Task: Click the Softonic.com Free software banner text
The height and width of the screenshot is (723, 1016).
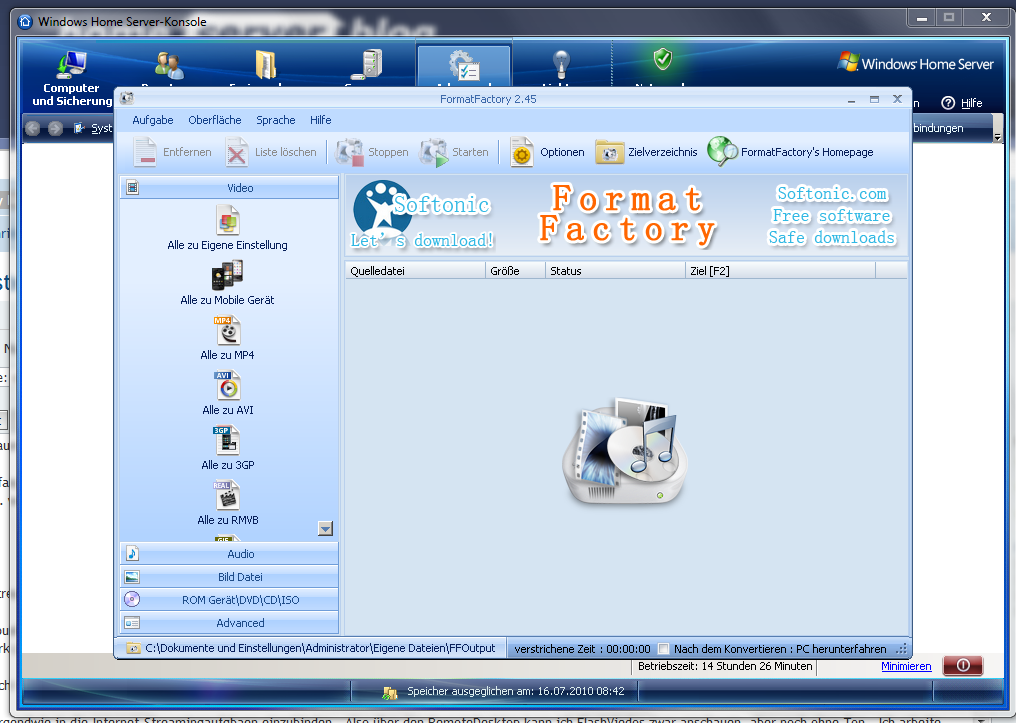Action: pyautogui.click(x=832, y=215)
